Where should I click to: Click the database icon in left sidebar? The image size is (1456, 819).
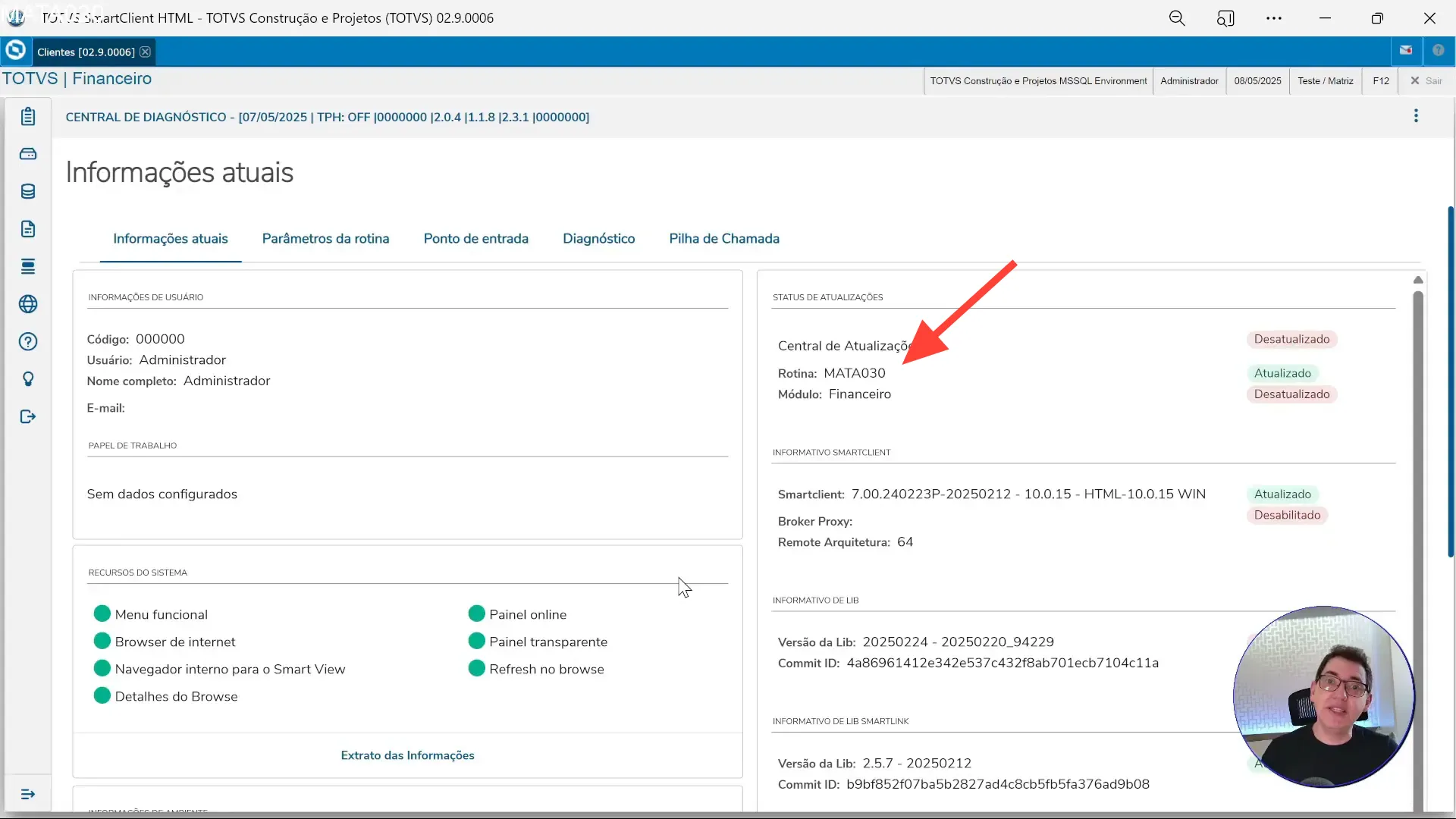(28, 191)
